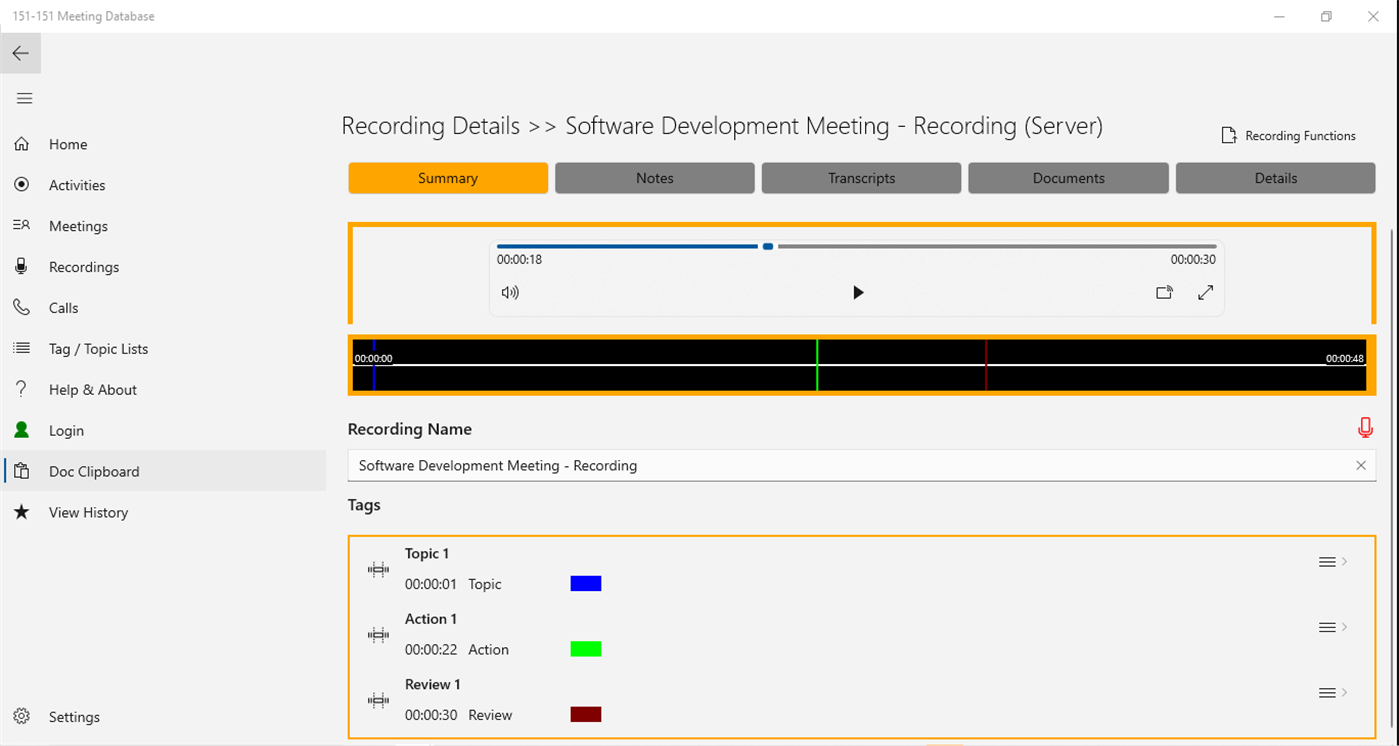Clear the Recording Name text using the X

[1361, 465]
